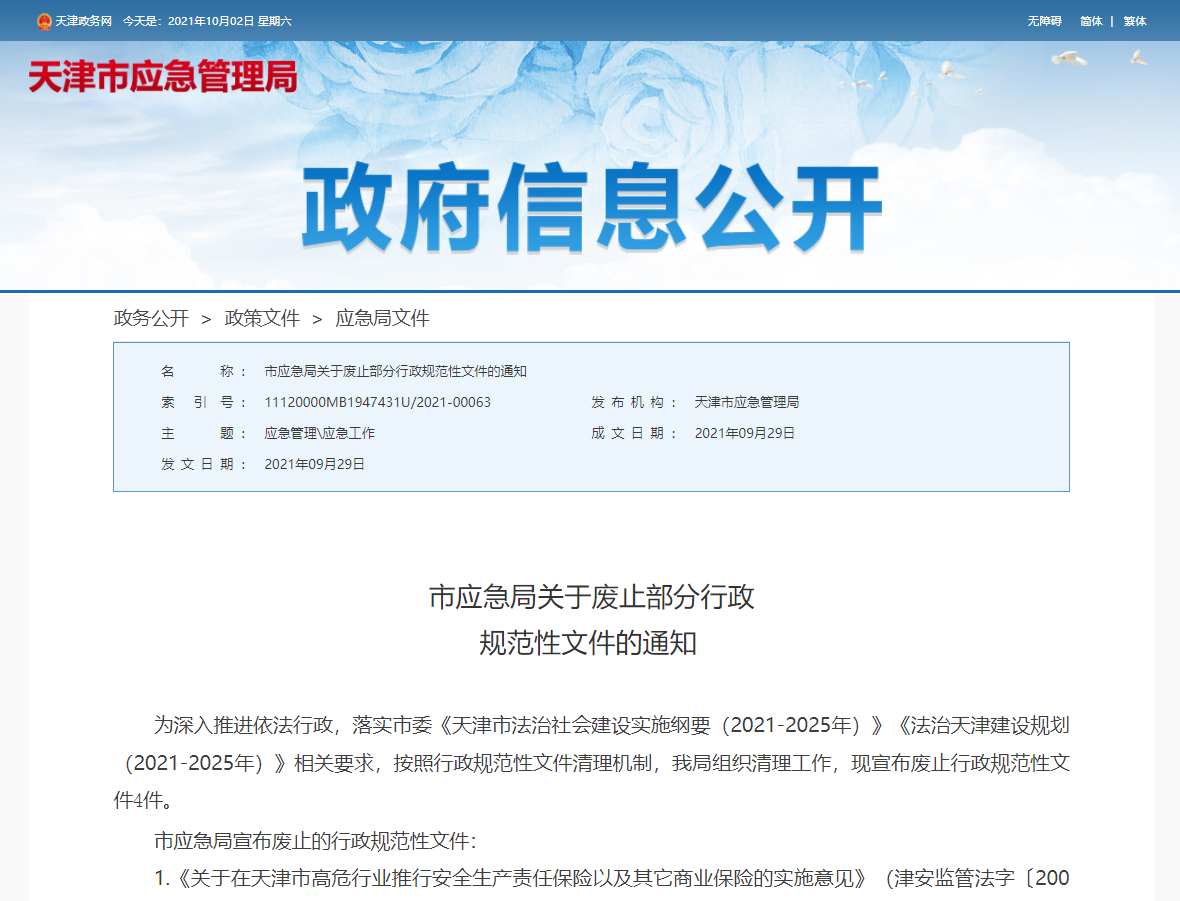Click the red 天津市应急管理局 logo
1180x901 pixels.
tap(163, 77)
